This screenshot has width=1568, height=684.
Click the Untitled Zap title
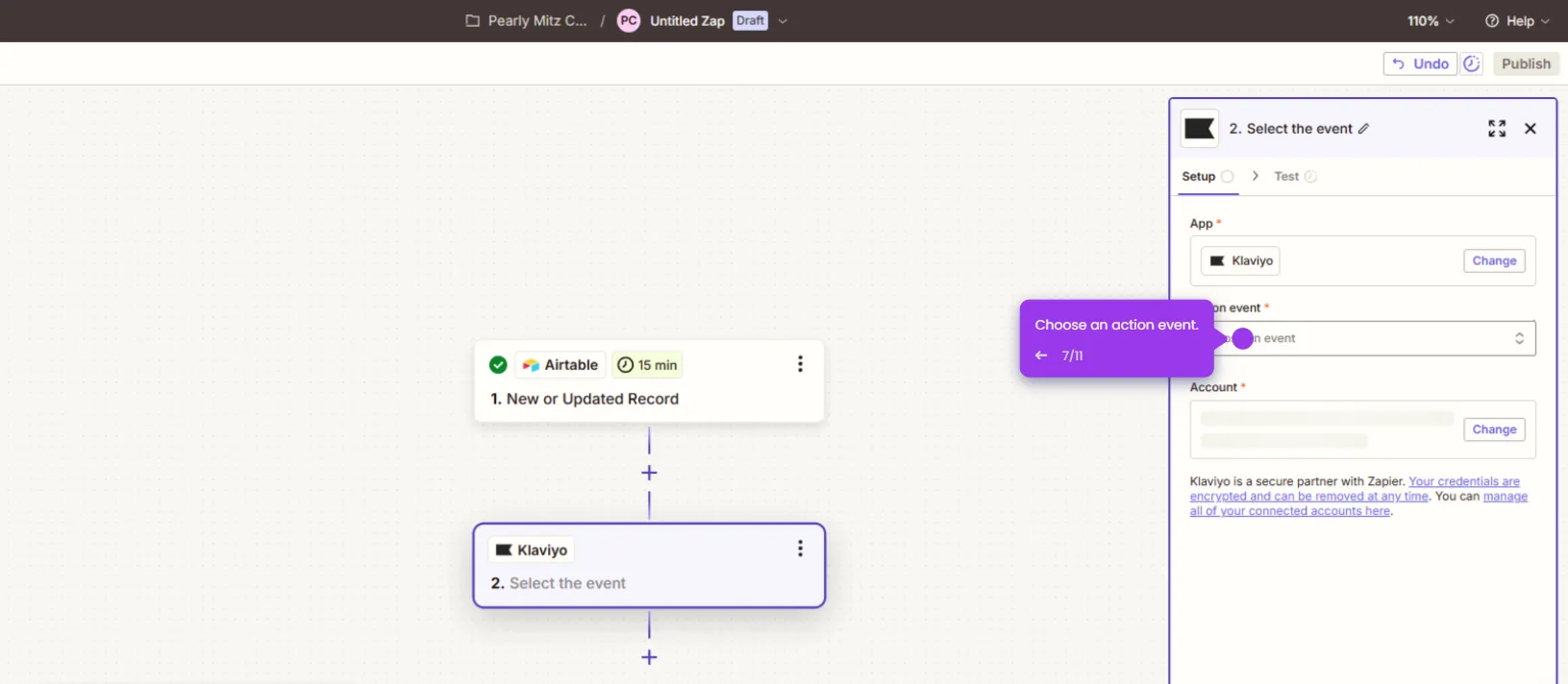point(687,20)
